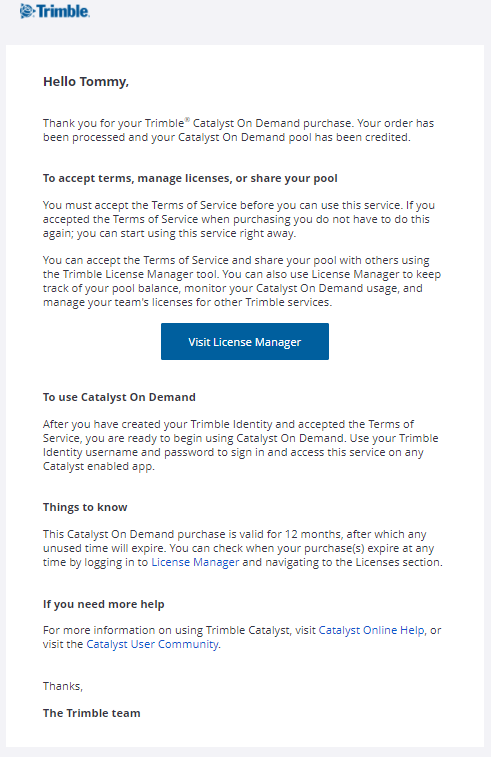Click the 'If you need more help' heading

point(104,604)
